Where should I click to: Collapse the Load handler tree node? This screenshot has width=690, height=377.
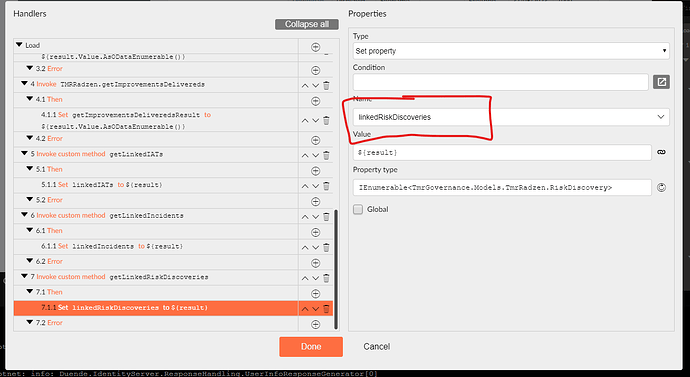pos(19,45)
